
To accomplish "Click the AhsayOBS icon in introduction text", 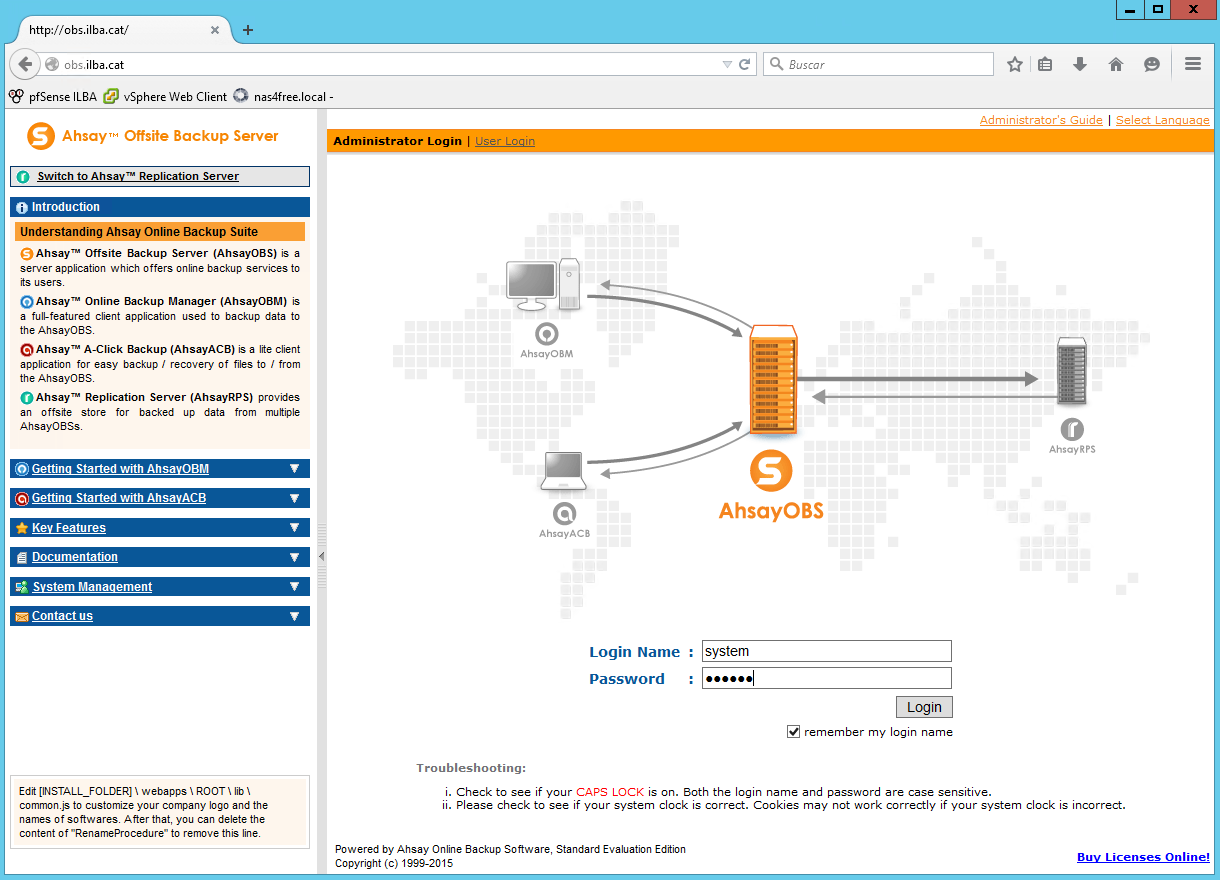I will [x=27, y=254].
